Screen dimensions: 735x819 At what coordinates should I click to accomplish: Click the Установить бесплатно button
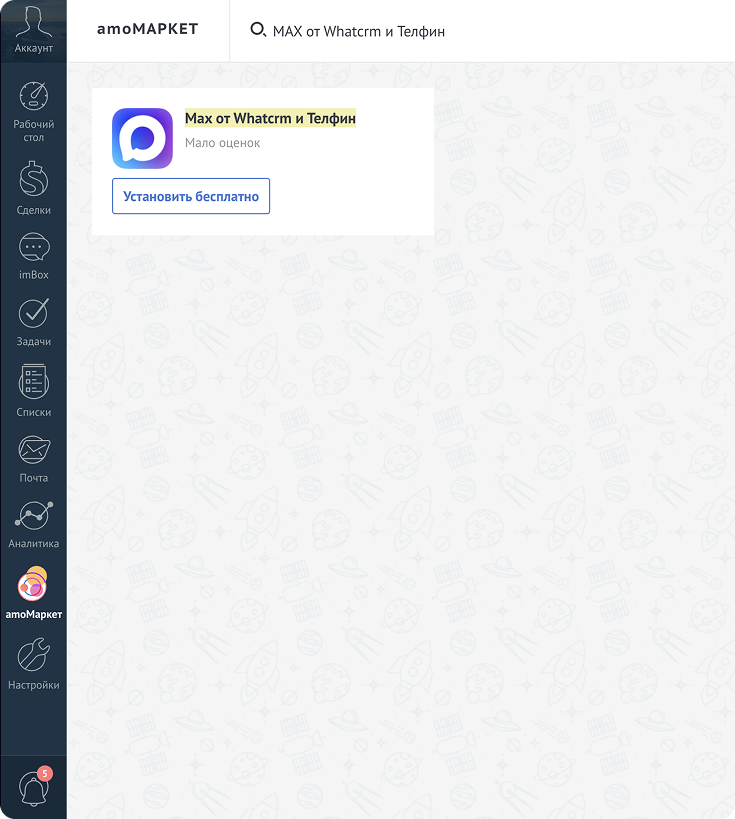click(x=191, y=196)
